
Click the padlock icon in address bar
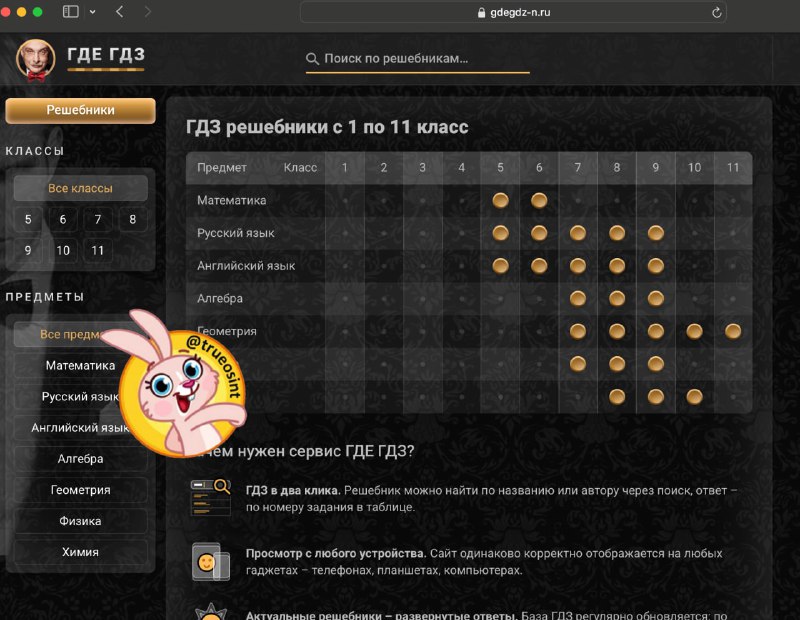[481, 13]
